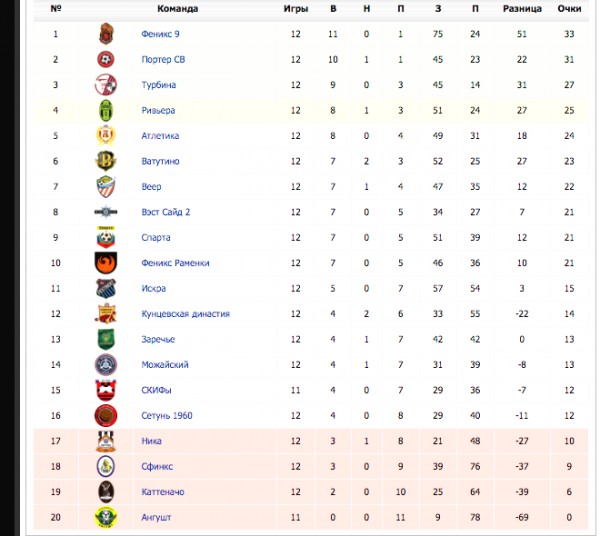
Task: Open the Вэст Сайд 2 team page
Action: (165, 212)
